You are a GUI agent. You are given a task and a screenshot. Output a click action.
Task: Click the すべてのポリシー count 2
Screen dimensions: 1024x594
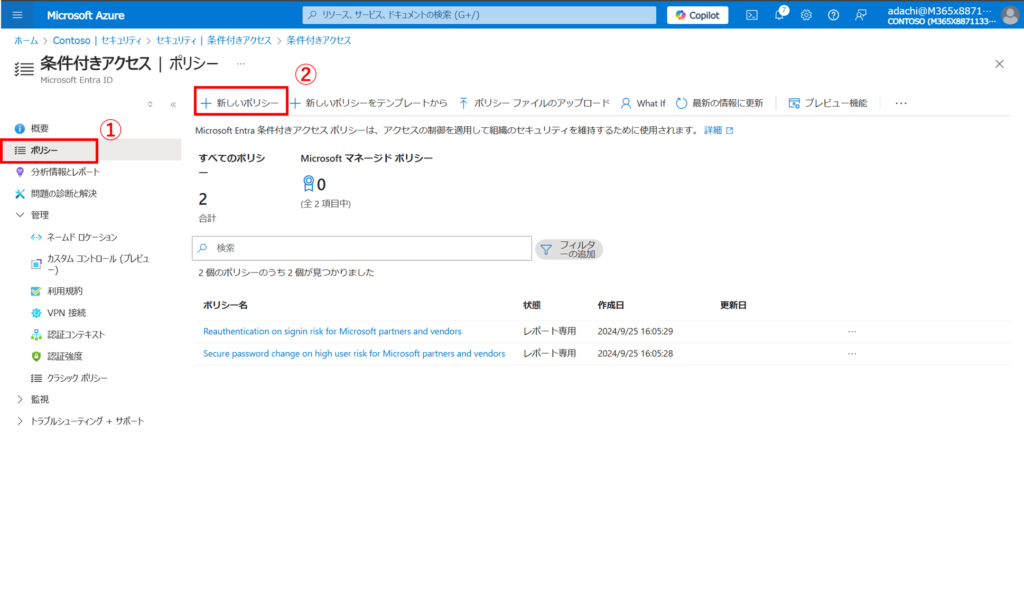coord(203,198)
